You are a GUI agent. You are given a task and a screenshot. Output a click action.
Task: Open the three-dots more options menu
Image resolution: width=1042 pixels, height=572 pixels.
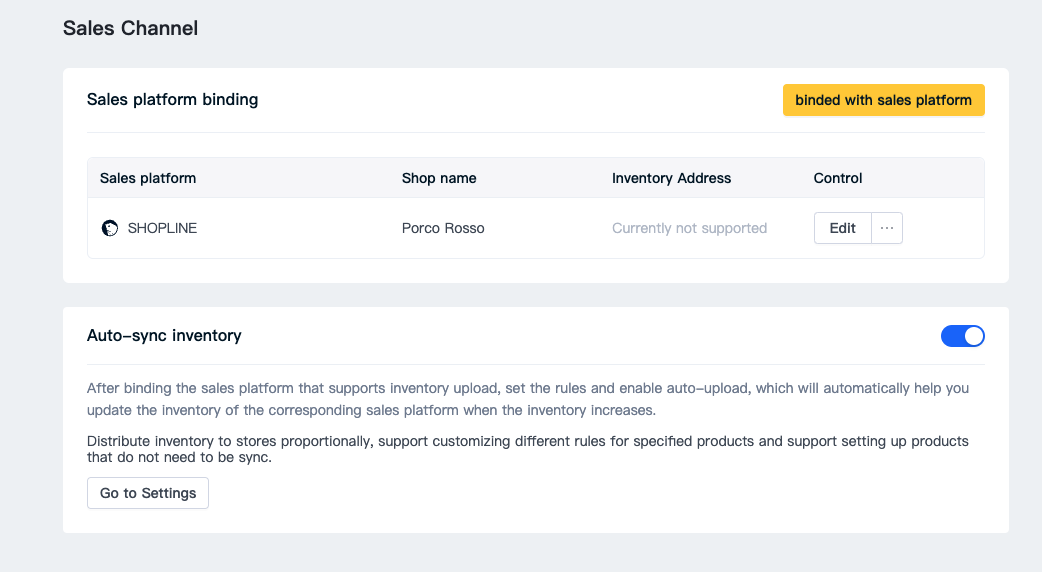point(887,228)
